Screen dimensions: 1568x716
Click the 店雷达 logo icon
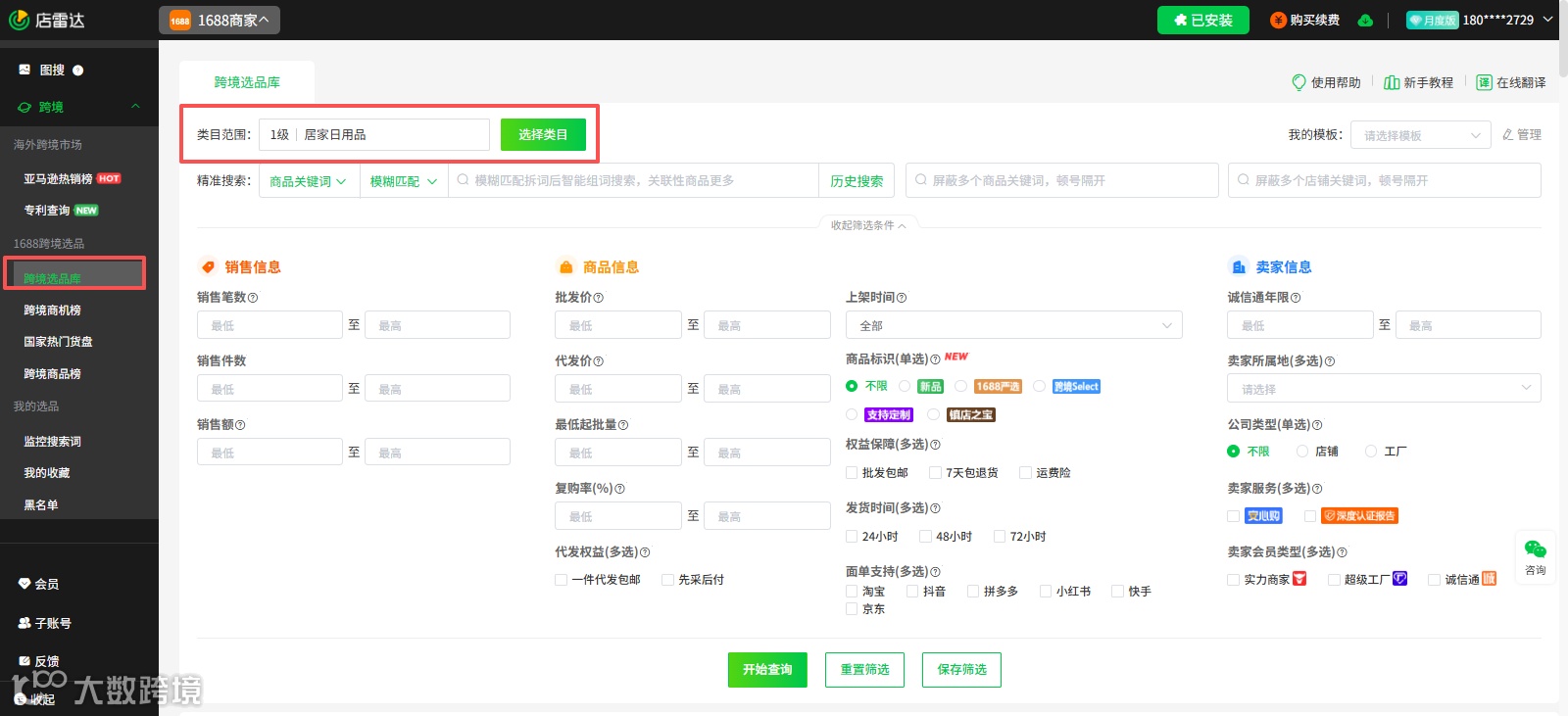tap(19, 20)
